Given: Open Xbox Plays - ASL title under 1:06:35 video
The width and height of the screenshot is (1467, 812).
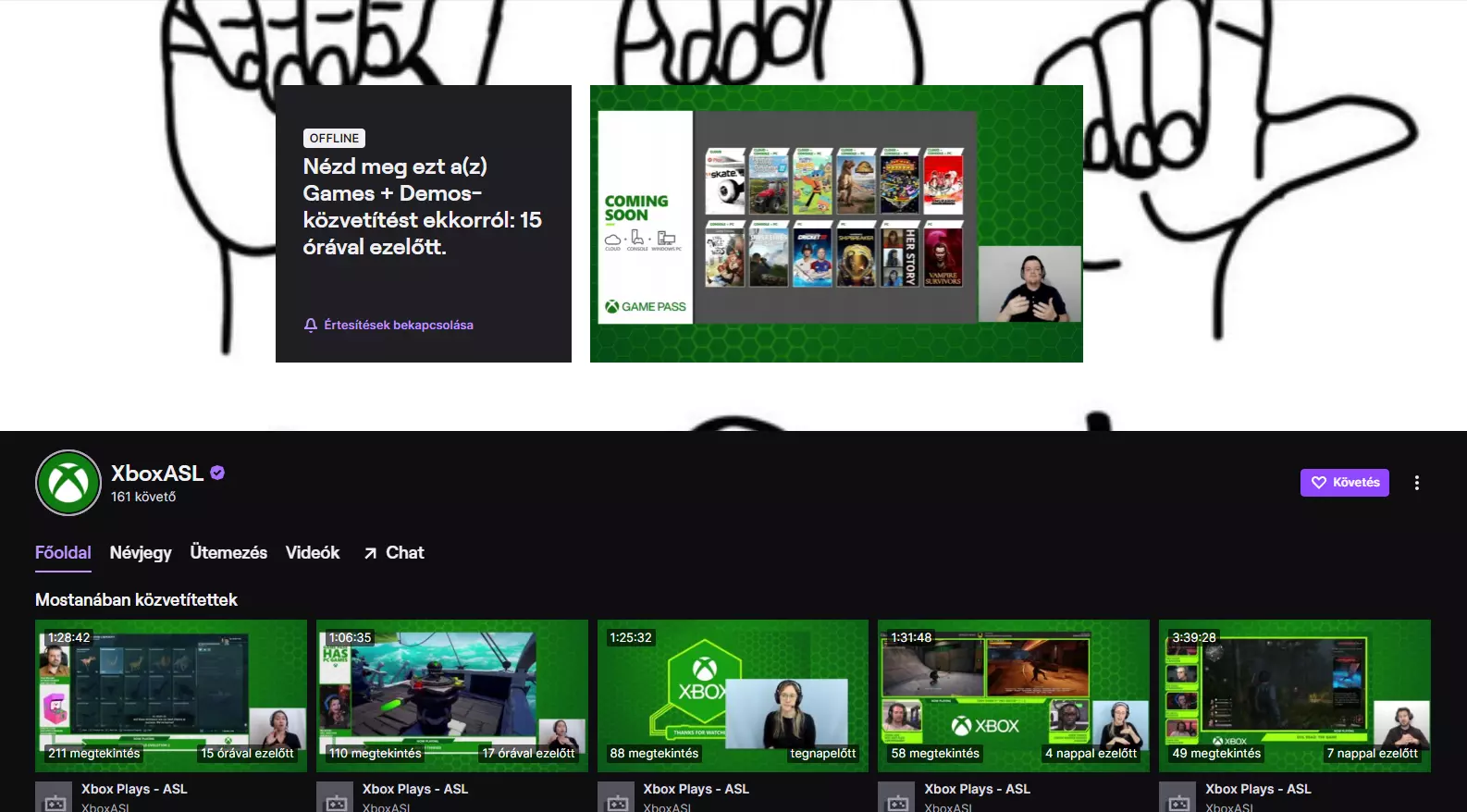Looking at the screenshot, I should pyautogui.click(x=415, y=789).
